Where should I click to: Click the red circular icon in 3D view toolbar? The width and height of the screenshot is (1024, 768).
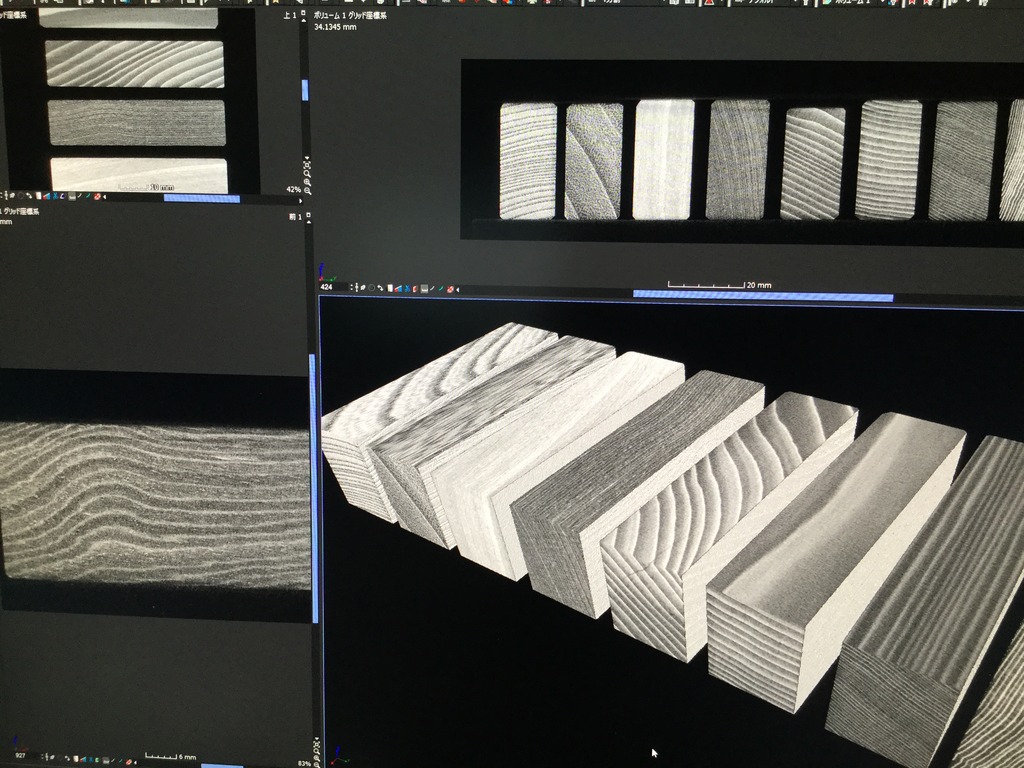(x=450, y=289)
